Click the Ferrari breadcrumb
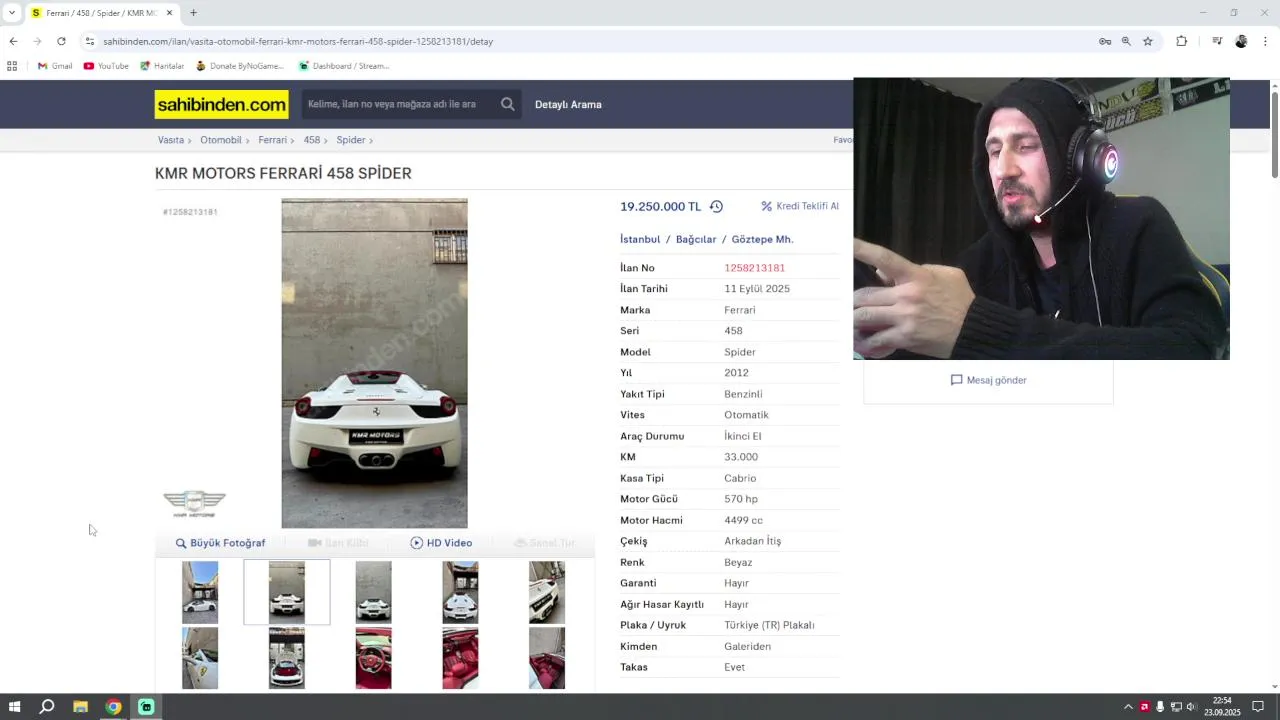 pos(272,140)
